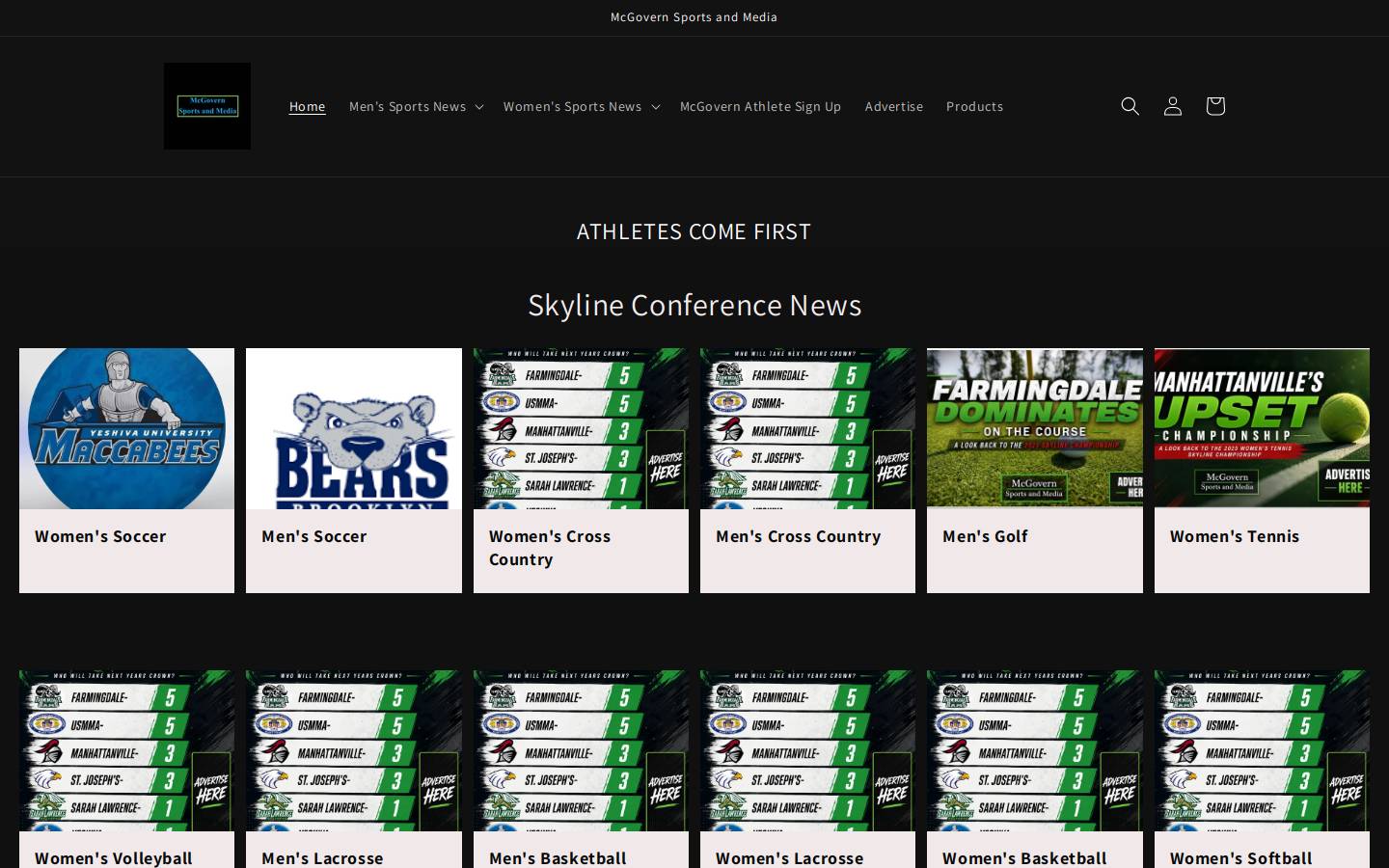1389x868 pixels.
Task: Click the McGovern Sports and Media logo
Action: pos(207,106)
